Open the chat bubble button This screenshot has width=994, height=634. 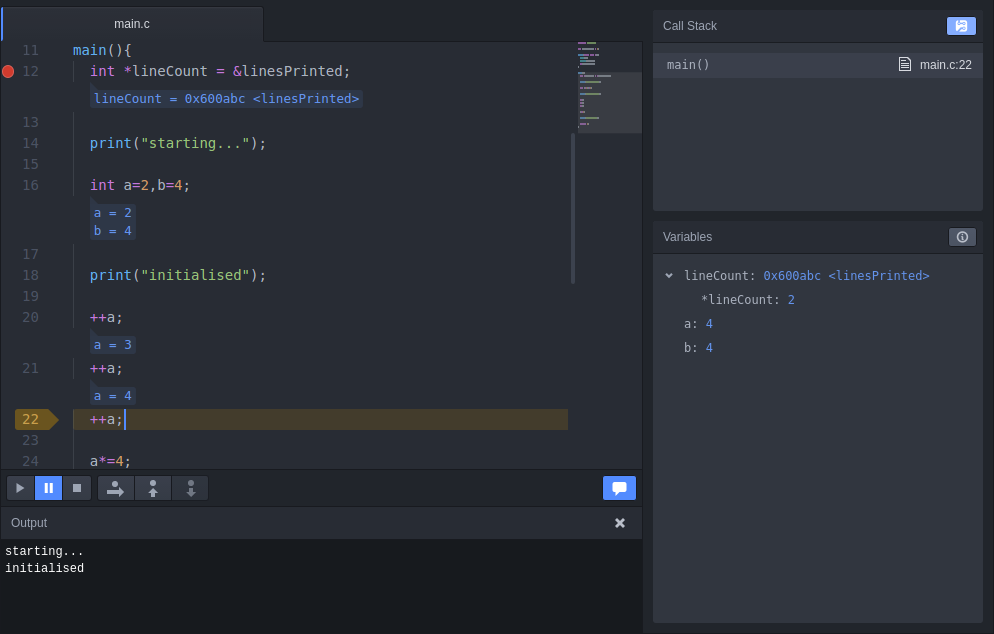(619, 488)
